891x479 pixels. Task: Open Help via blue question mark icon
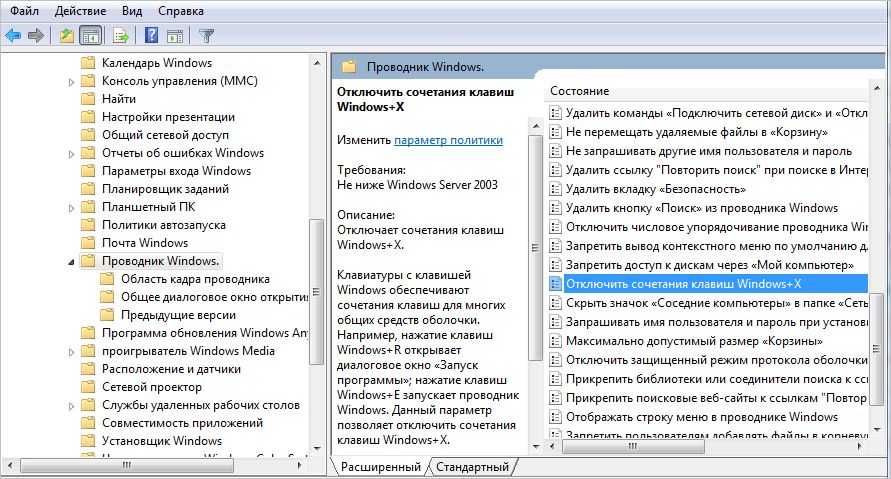[x=151, y=36]
